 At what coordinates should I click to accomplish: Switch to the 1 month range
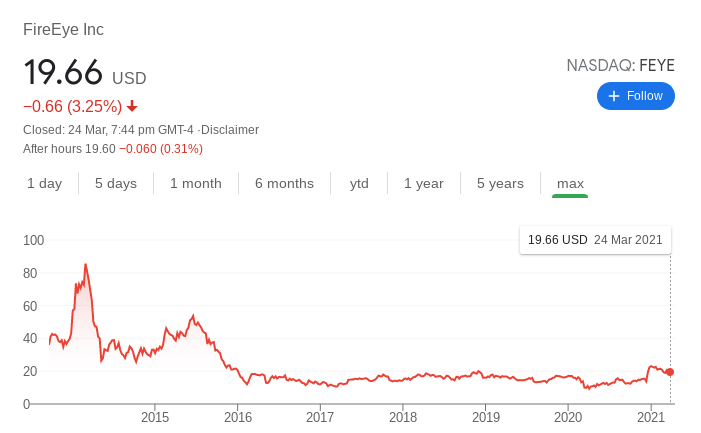click(x=196, y=183)
